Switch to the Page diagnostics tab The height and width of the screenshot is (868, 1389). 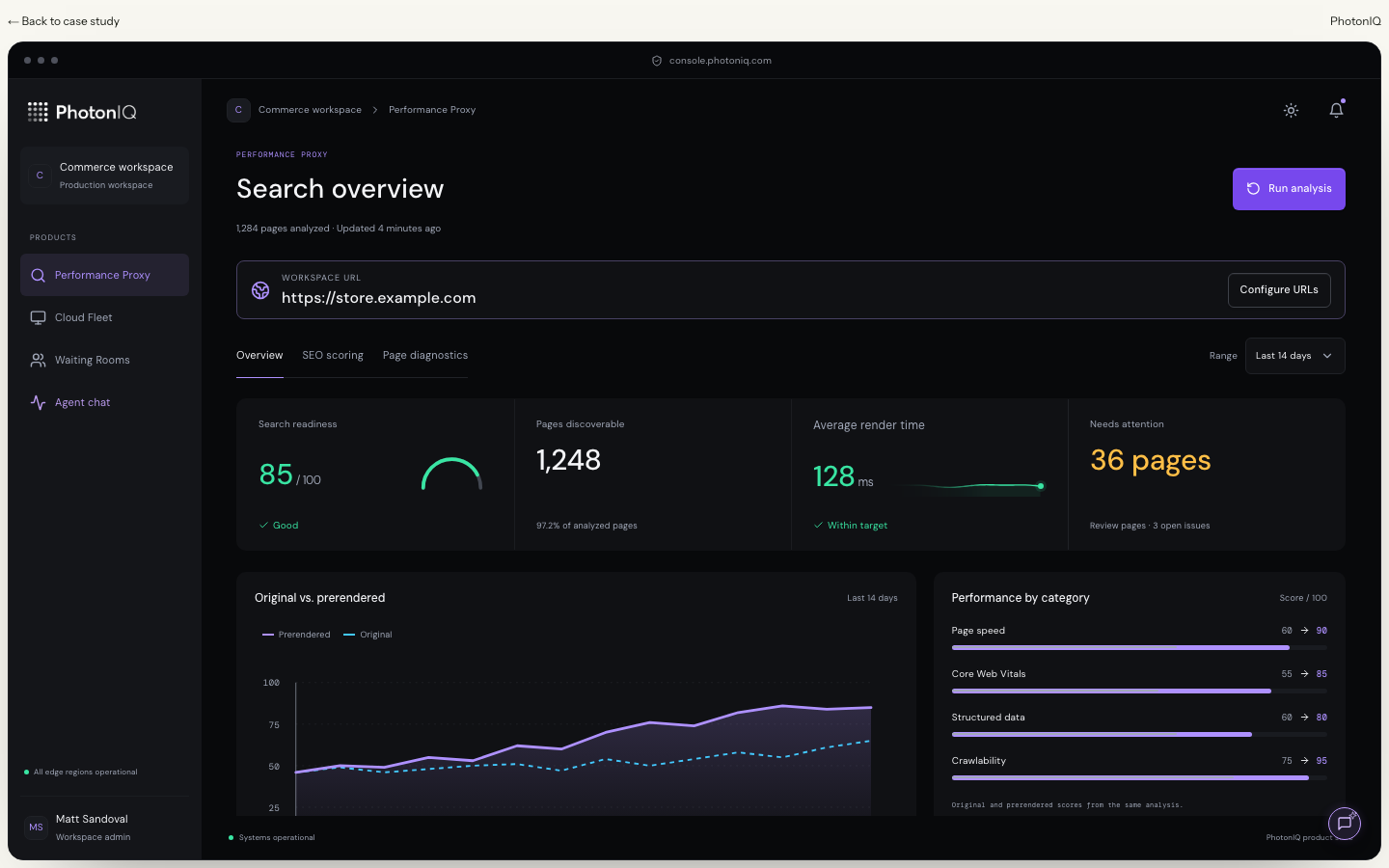click(425, 356)
